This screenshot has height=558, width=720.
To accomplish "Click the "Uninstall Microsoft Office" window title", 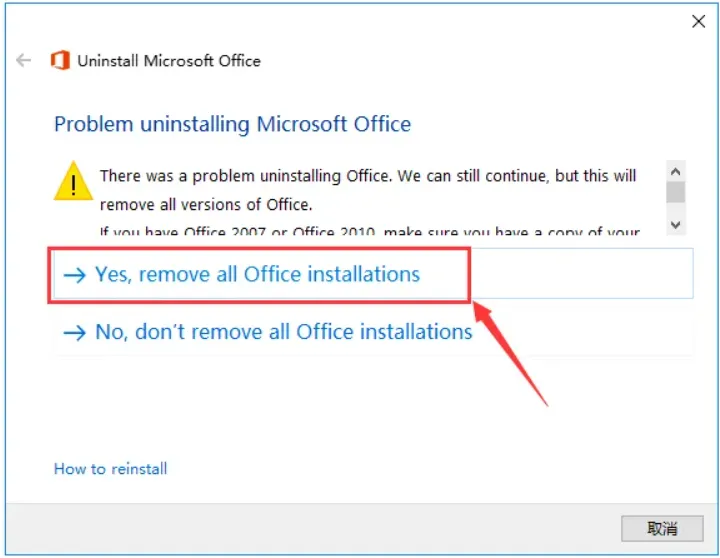I will 169,61.
